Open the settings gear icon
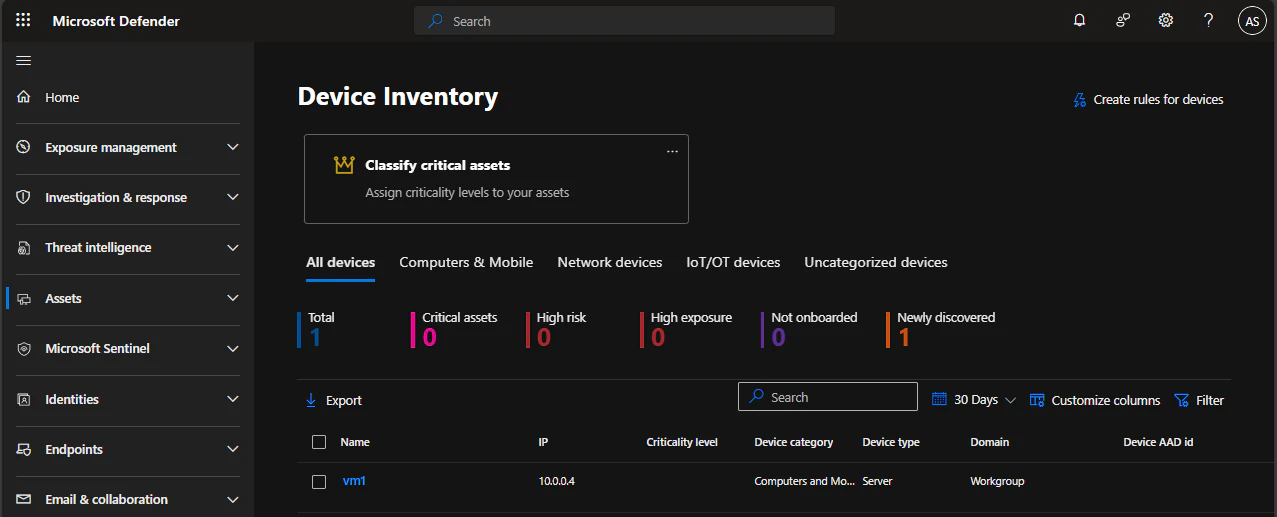This screenshot has width=1277, height=517. (1165, 20)
